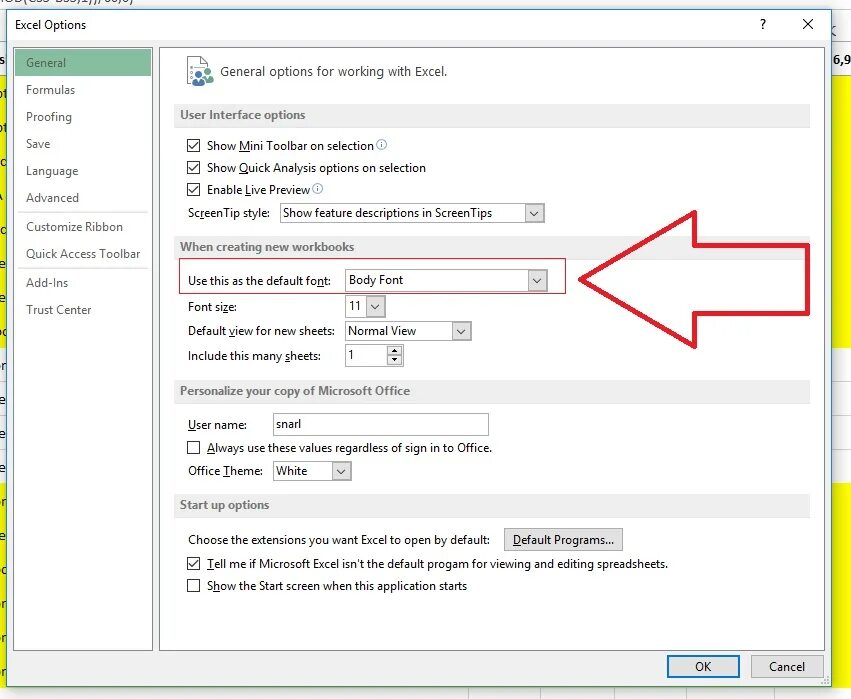The height and width of the screenshot is (699, 851).
Task: Click the Cancel button
Action: (x=786, y=666)
